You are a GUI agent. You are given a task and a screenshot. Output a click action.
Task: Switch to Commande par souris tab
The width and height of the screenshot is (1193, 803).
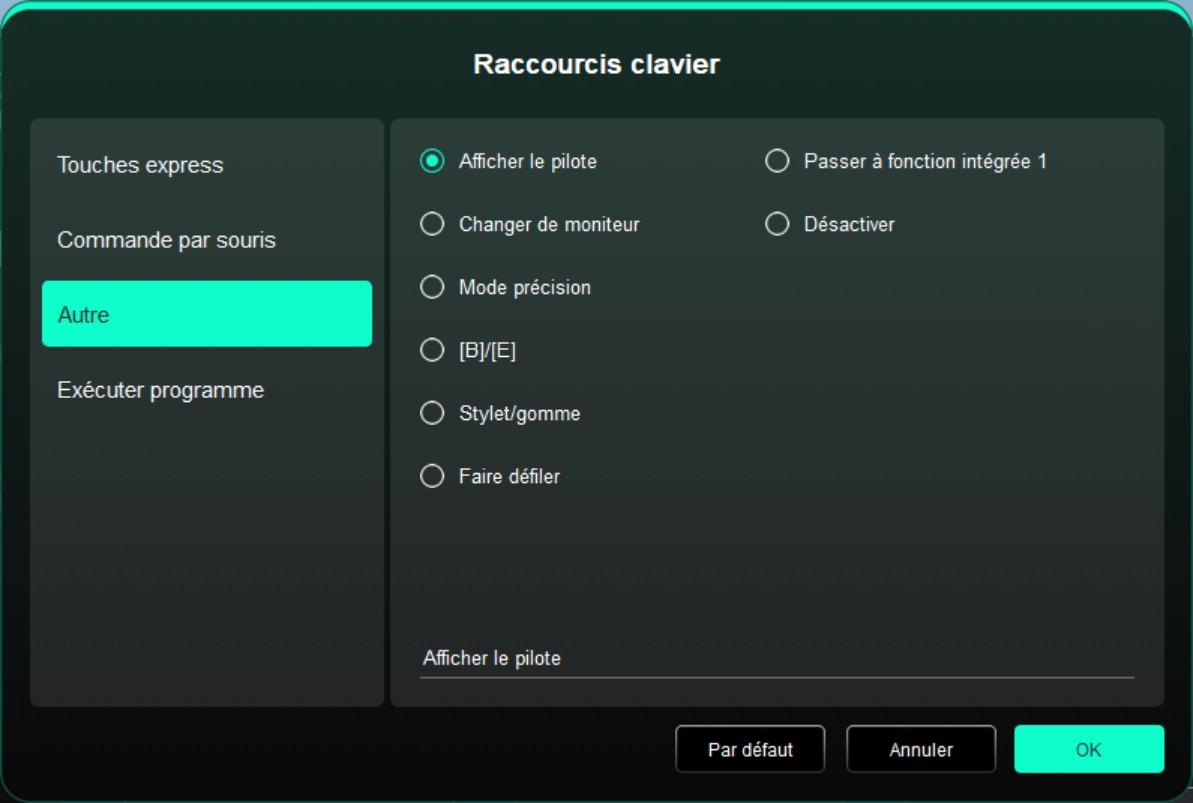pyautogui.click(x=166, y=240)
